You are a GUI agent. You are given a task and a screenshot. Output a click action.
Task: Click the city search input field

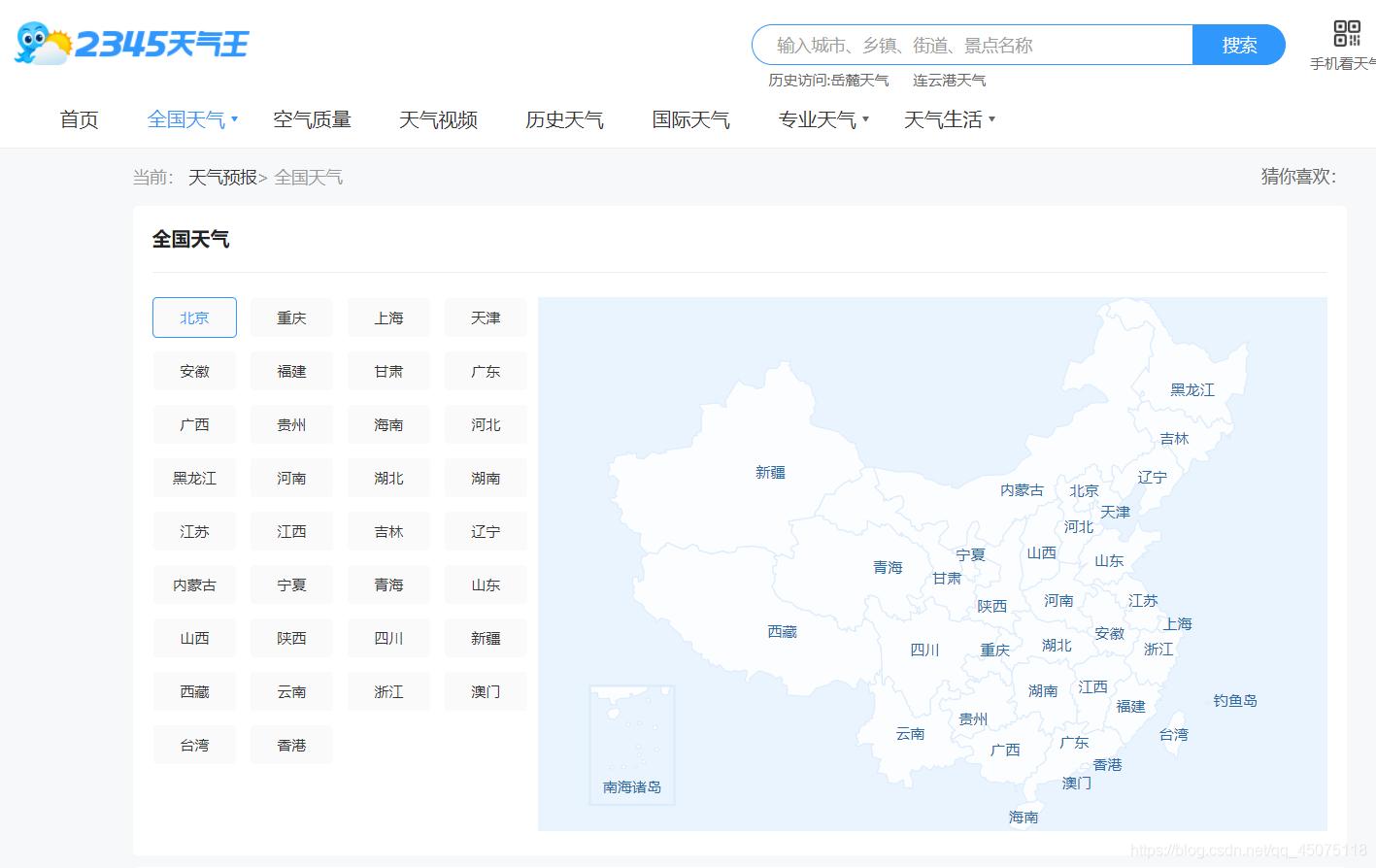(x=971, y=45)
